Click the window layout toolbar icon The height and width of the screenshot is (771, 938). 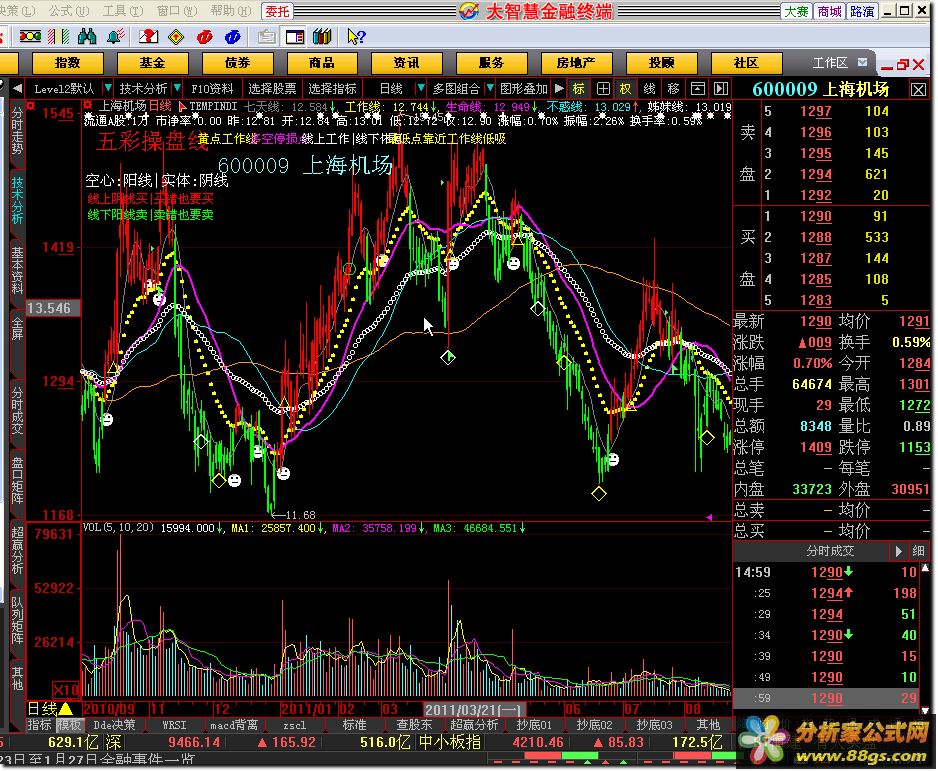pyautogui.click(x=295, y=37)
